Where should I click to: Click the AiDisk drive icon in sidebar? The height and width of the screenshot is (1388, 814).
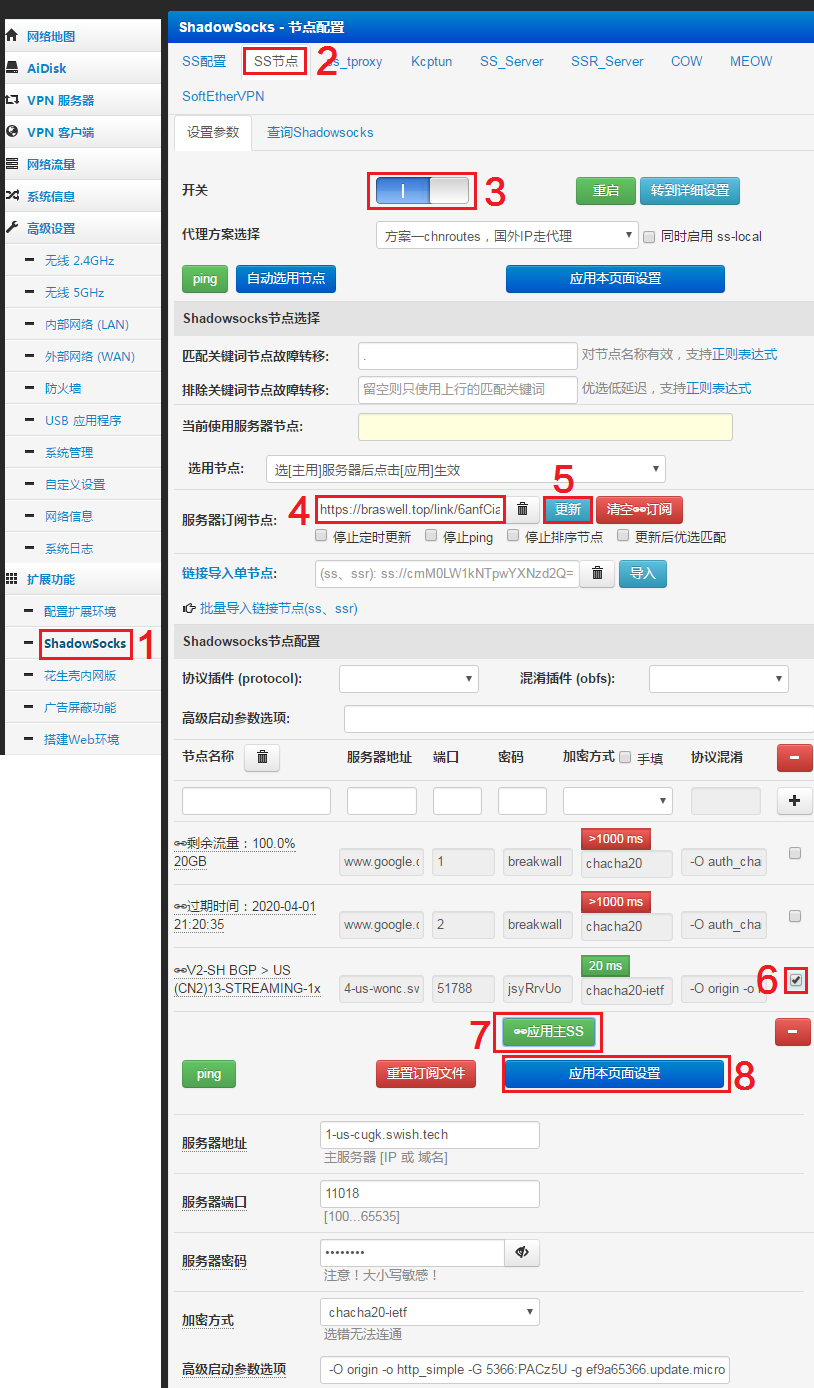point(12,68)
